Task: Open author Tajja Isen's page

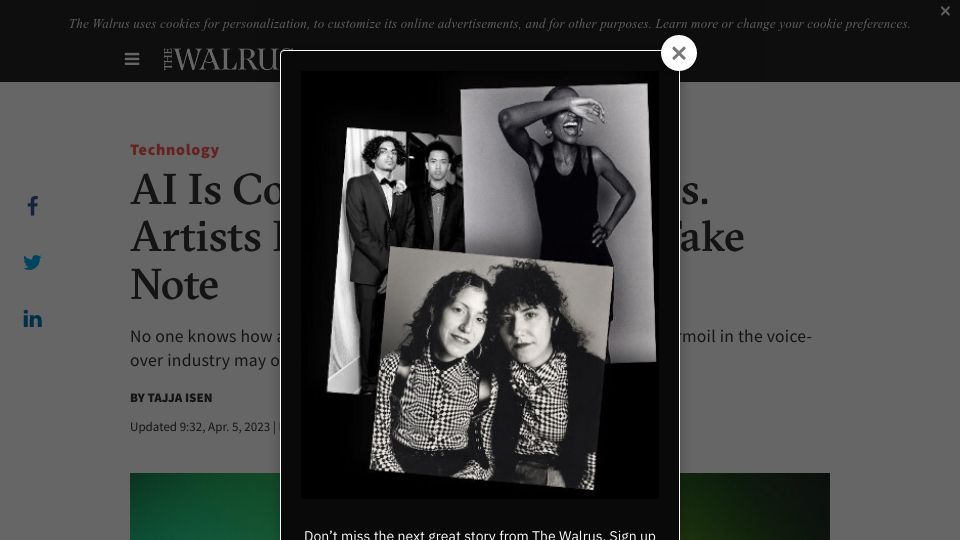Action: click(x=179, y=398)
